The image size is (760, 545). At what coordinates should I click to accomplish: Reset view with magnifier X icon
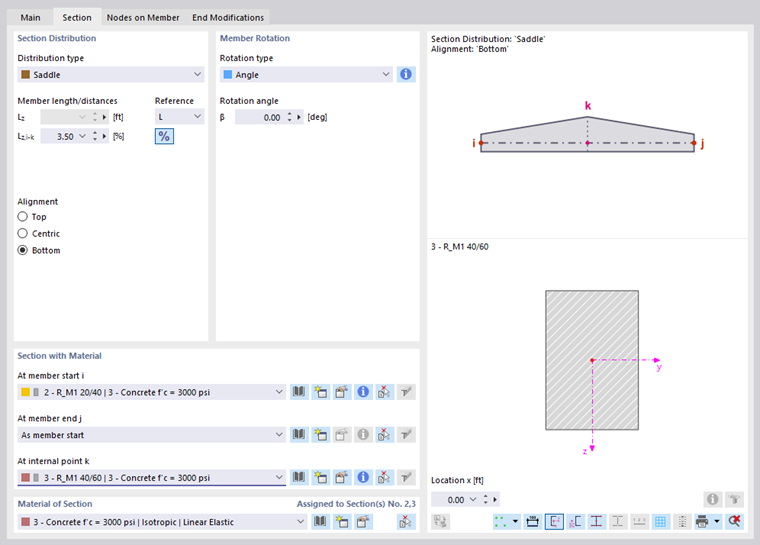[x=734, y=522]
